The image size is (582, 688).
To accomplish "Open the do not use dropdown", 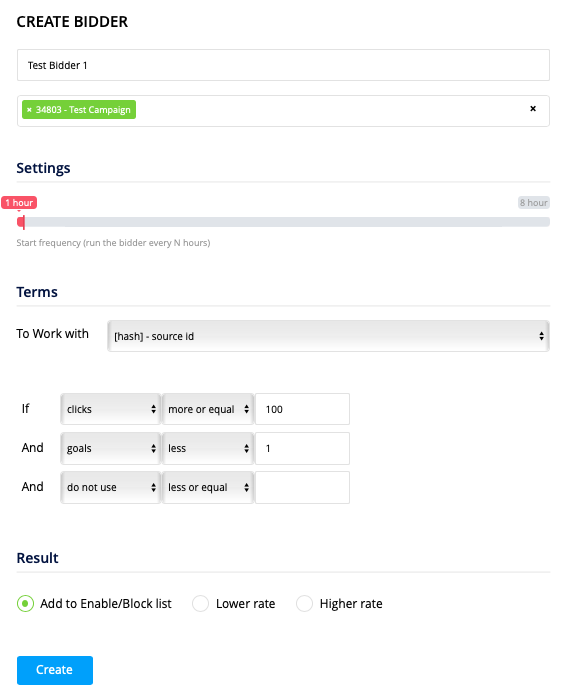I will click(x=111, y=487).
